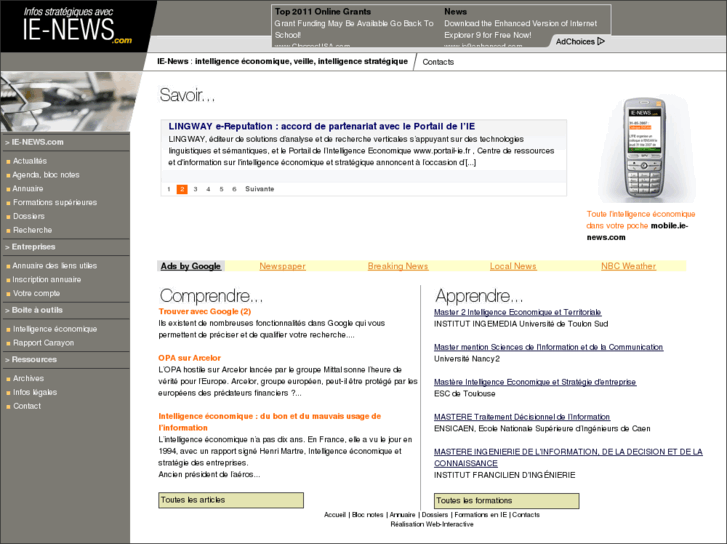Click Contacts in footer links
Screen dimensions: 727x545
[x=526, y=515]
